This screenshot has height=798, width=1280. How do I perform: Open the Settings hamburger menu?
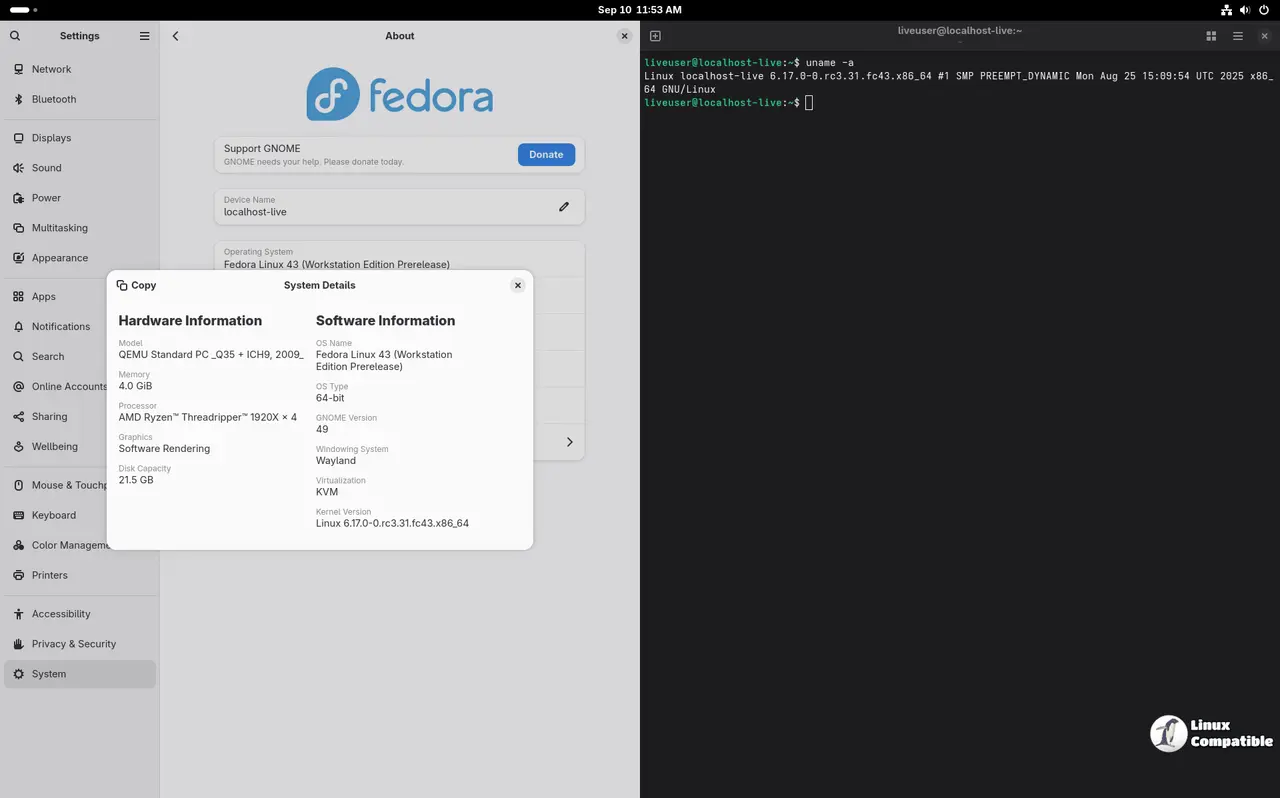[144, 36]
